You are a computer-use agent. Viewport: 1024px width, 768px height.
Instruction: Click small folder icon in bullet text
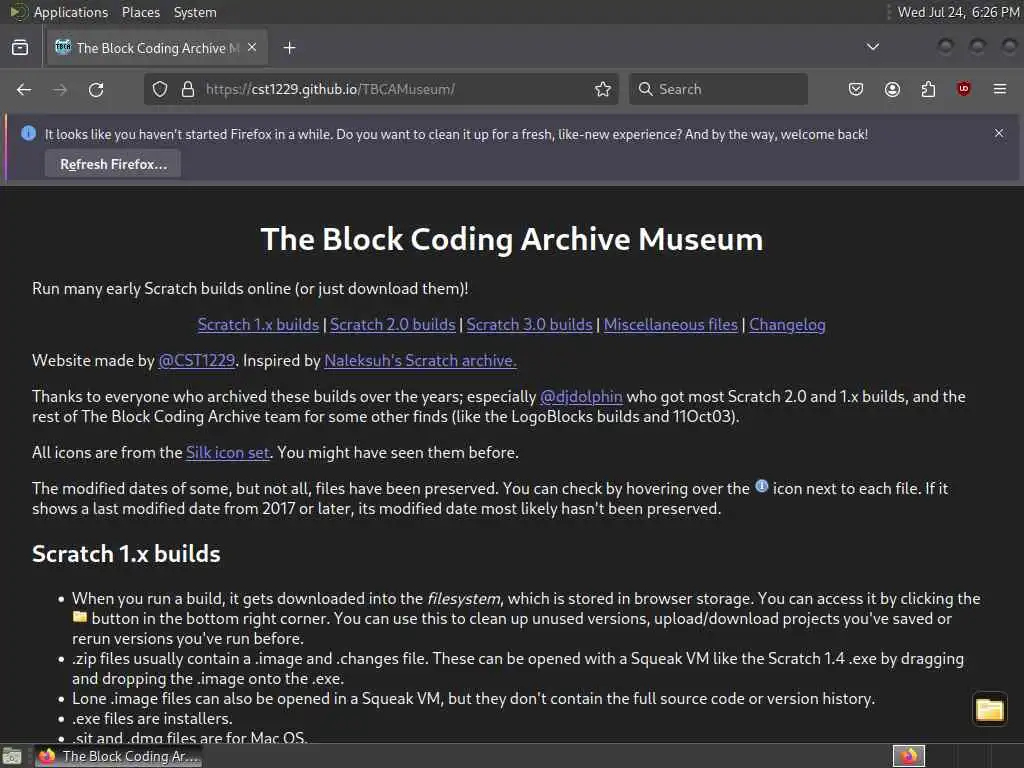click(x=80, y=616)
